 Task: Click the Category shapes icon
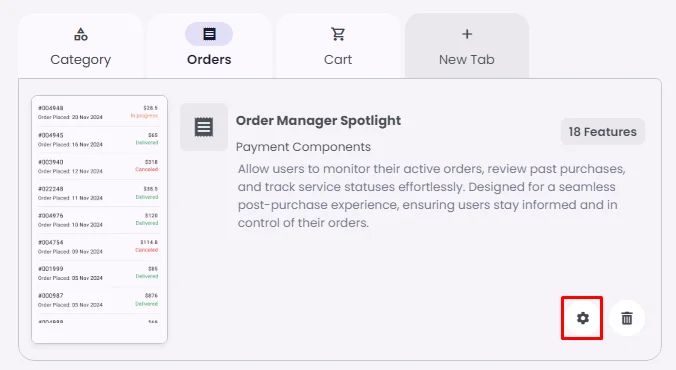point(81,34)
